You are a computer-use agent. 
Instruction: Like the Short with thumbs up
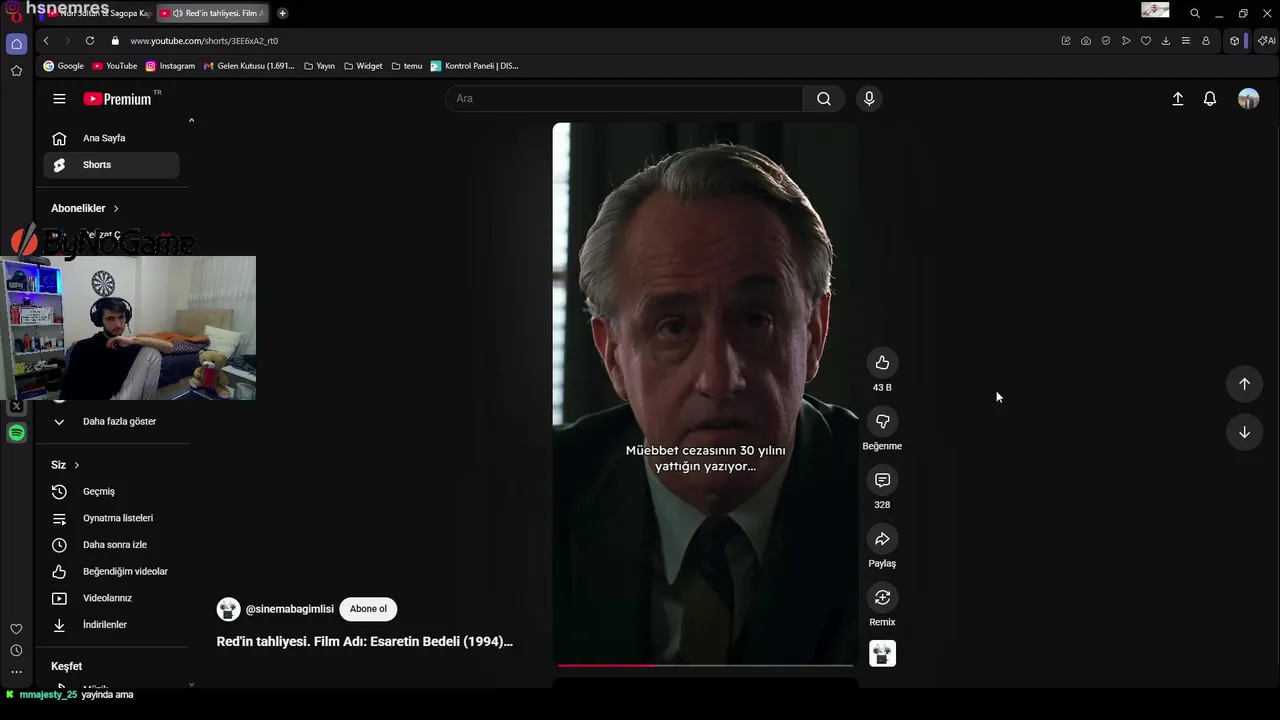[882, 363]
